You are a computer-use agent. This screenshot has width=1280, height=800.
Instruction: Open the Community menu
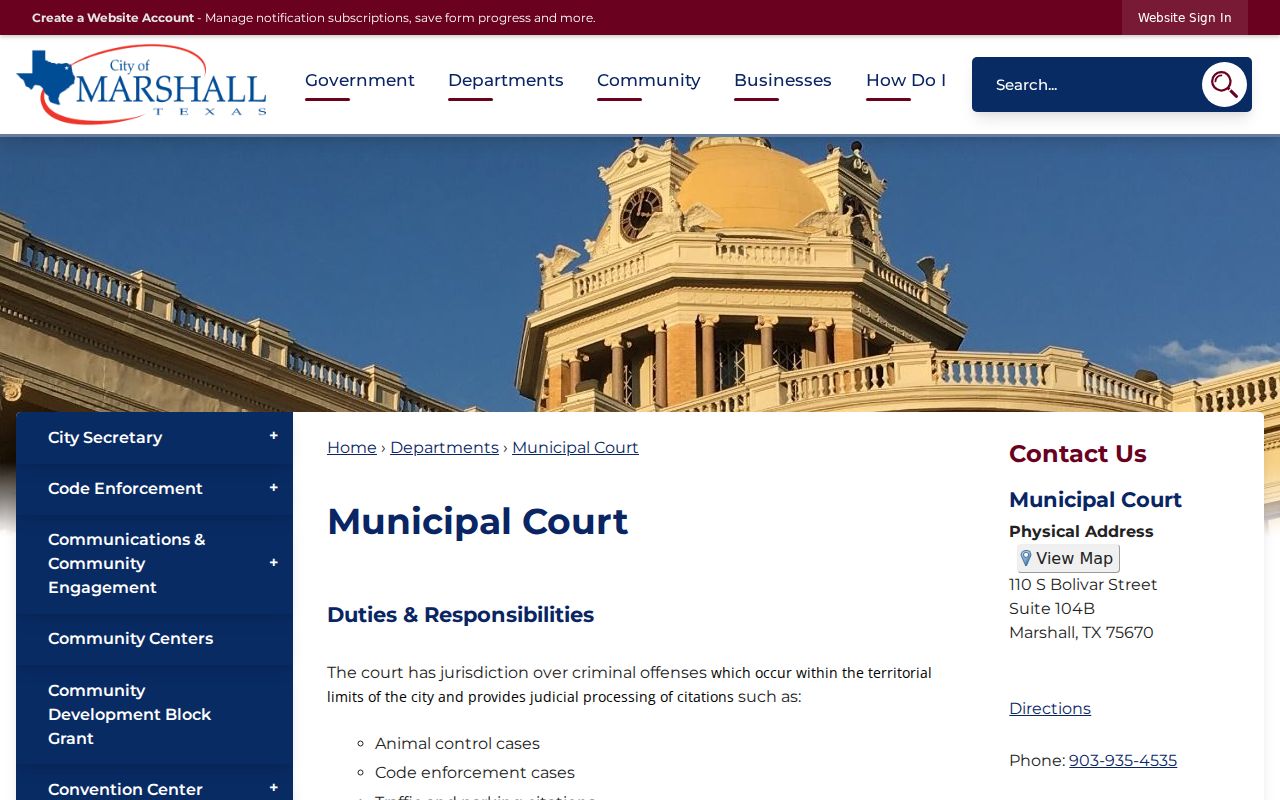click(649, 81)
